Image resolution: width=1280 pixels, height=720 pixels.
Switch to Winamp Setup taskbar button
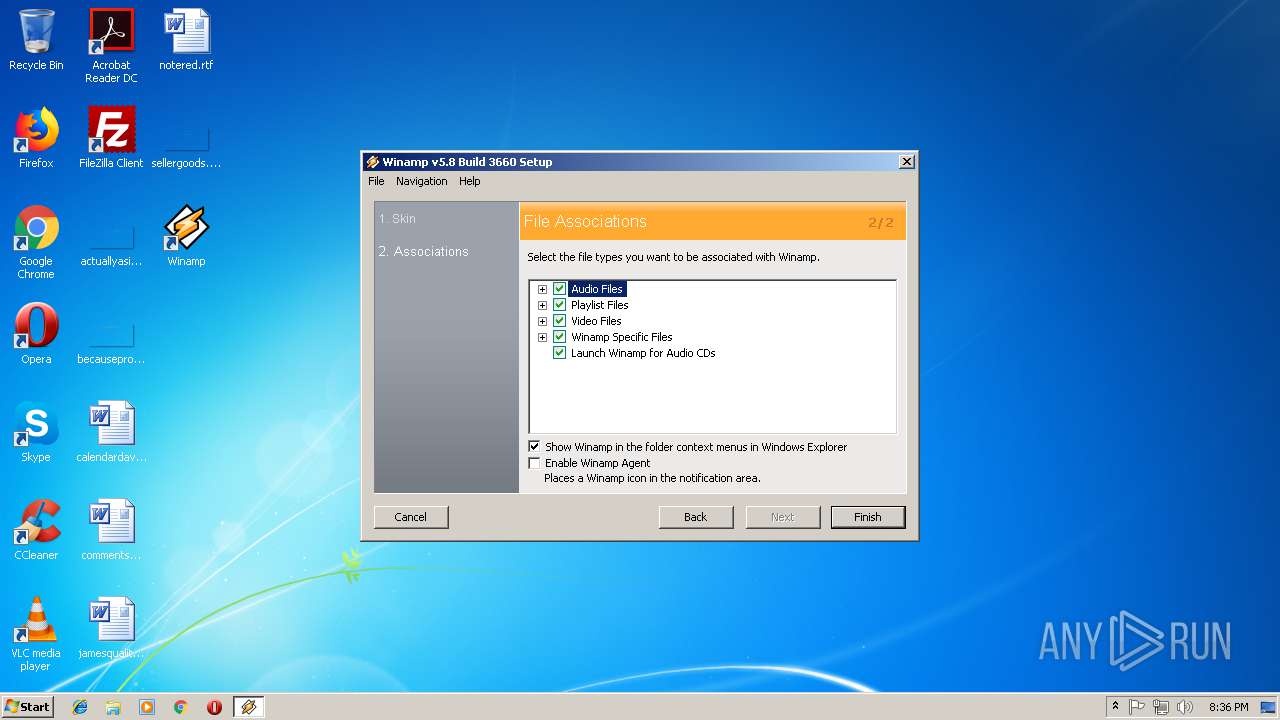click(248, 707)
